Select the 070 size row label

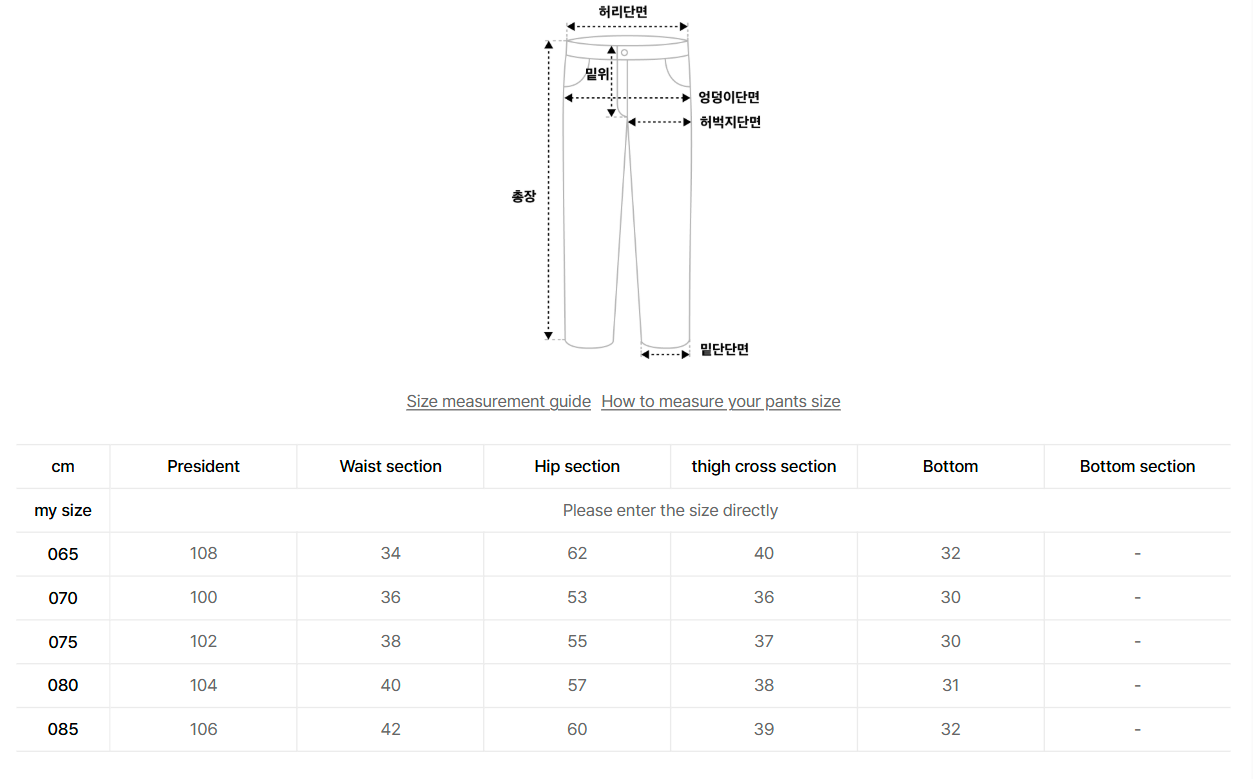point(63,598)
